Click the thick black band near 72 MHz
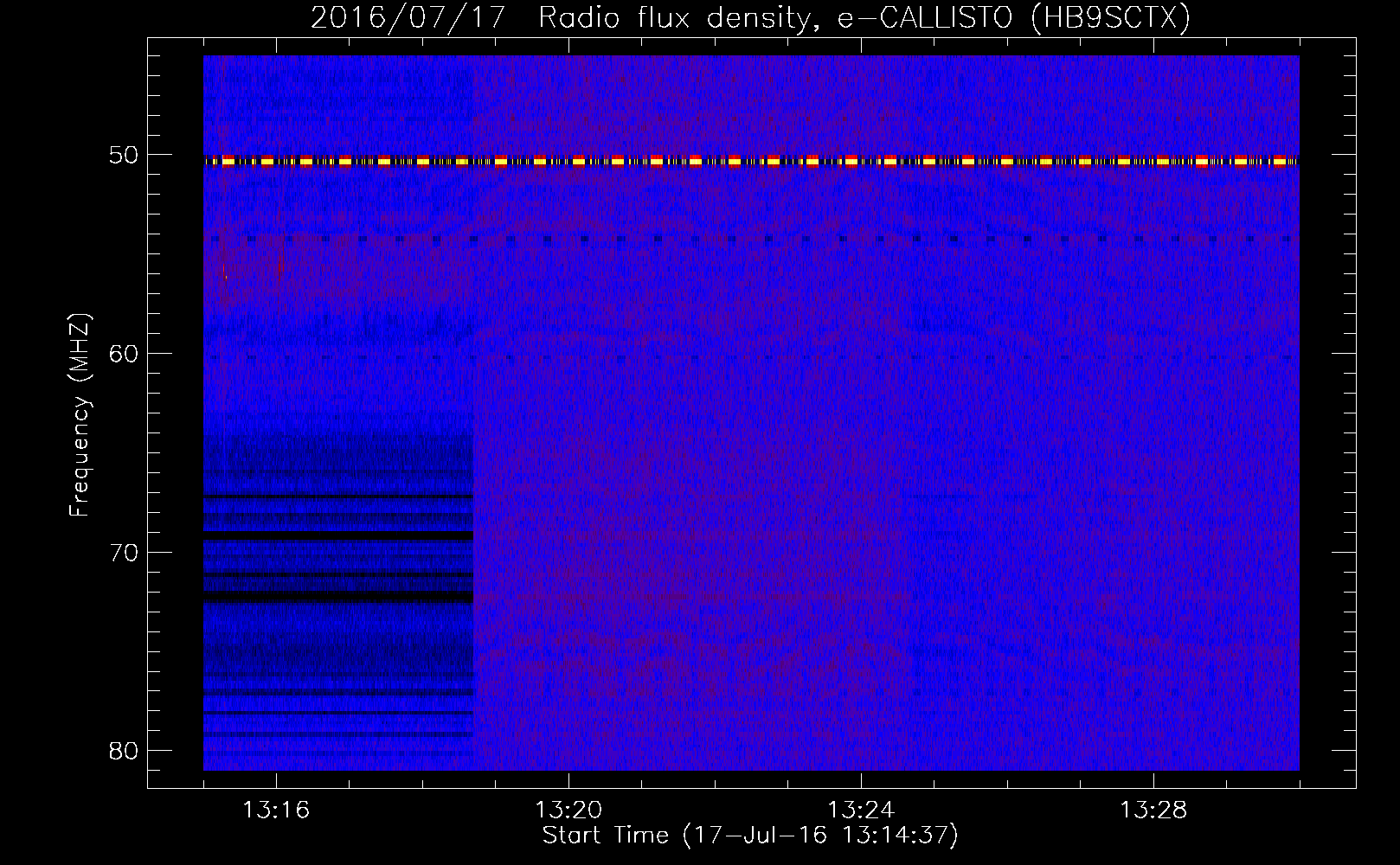1400x865 pixels. click(x=338, y=597)
